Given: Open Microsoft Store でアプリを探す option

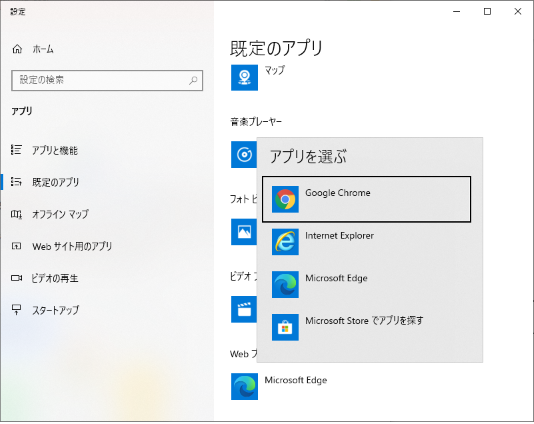Looking at the screenshot, I should coord(366,327).
